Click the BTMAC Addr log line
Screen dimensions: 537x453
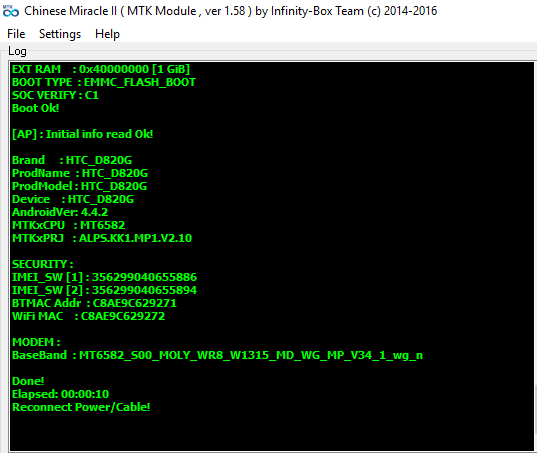click(x=94, y=303)
